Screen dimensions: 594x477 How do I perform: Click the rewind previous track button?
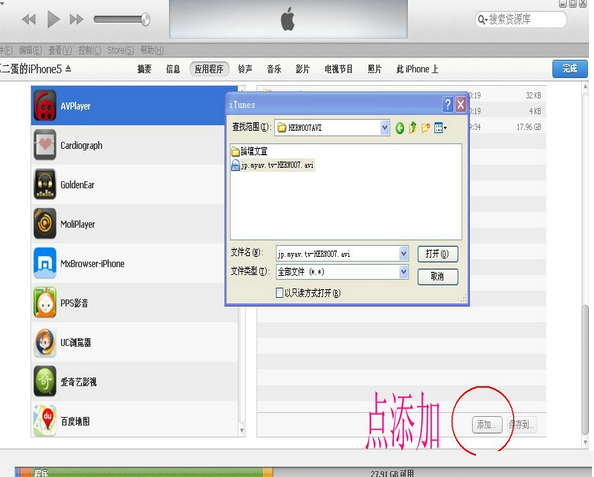[x=29, y=19]
